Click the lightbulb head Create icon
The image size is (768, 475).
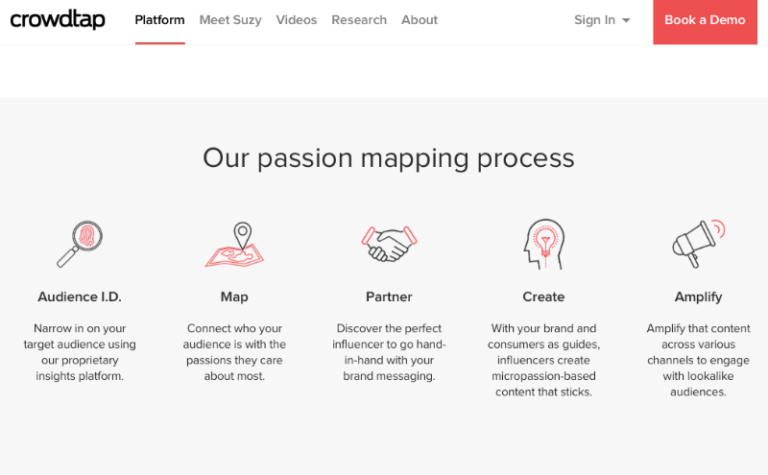tap(543, 243)
